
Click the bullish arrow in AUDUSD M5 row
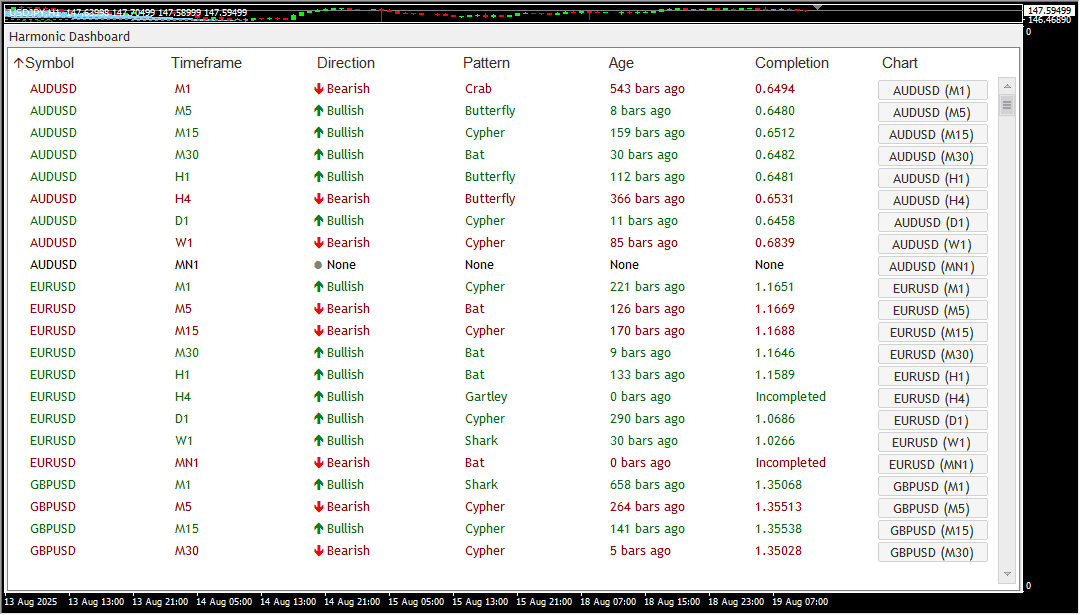coord(318,111)
